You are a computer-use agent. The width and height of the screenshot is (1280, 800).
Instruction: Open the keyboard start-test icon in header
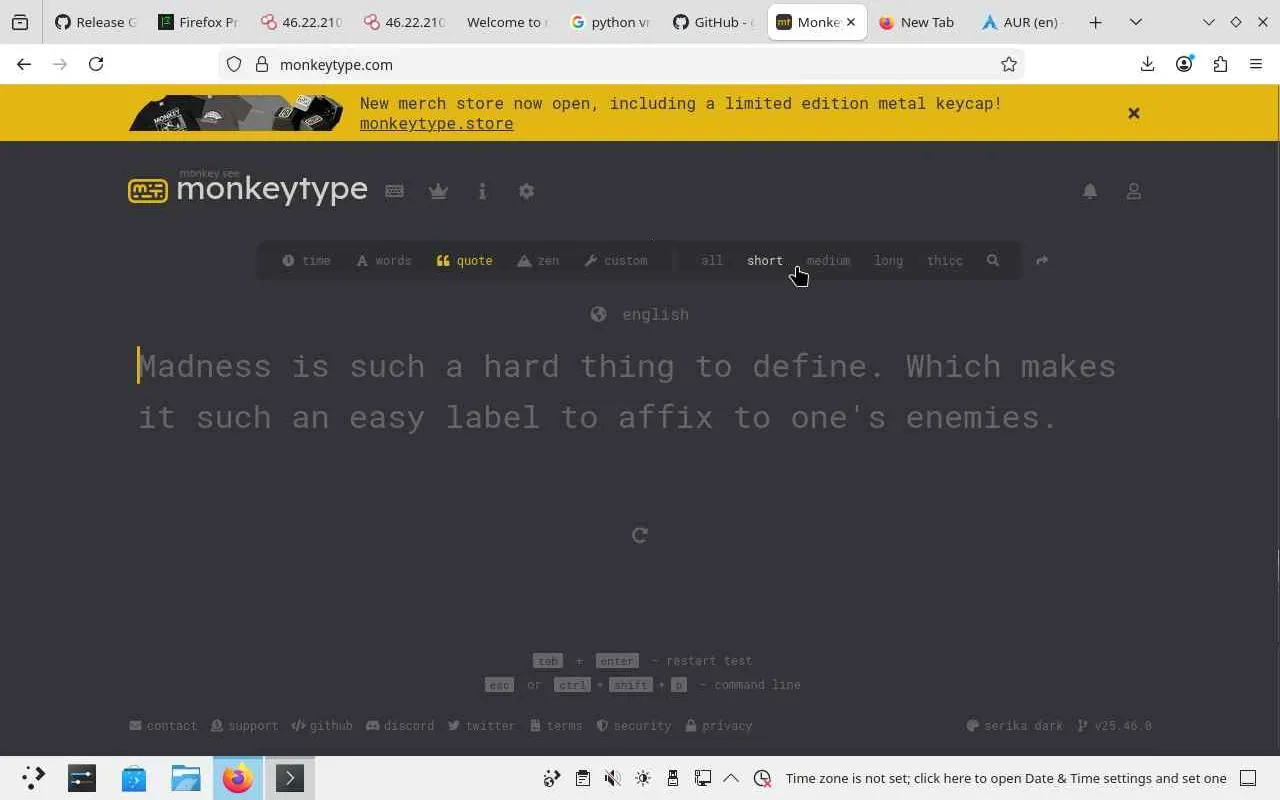tap(395, 191)
